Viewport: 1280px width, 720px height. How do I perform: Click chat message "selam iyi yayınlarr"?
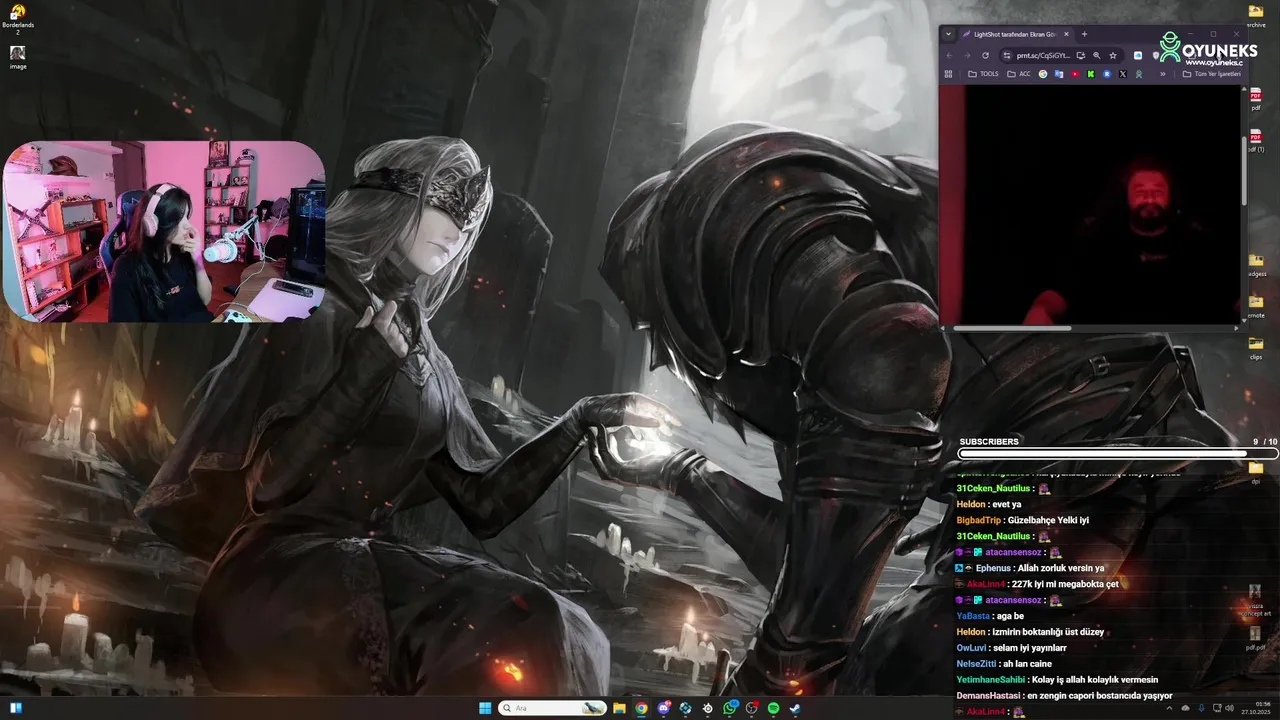pos(1029,648)
